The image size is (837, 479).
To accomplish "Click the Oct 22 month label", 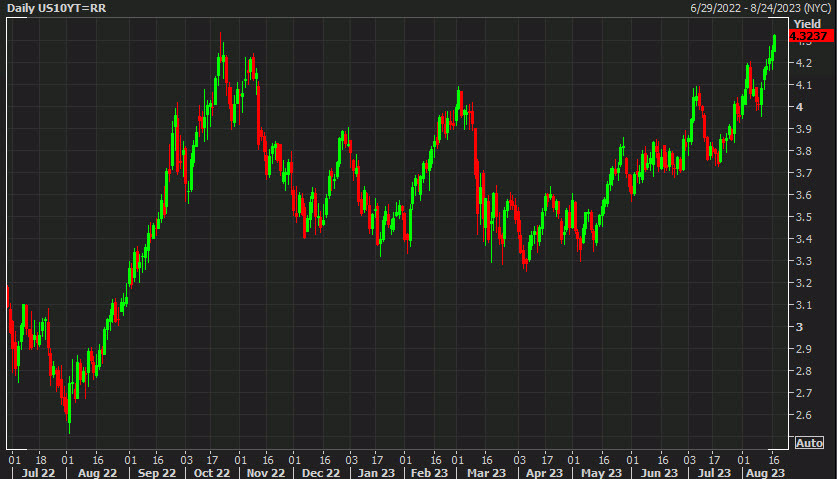I will pos(212,473).
